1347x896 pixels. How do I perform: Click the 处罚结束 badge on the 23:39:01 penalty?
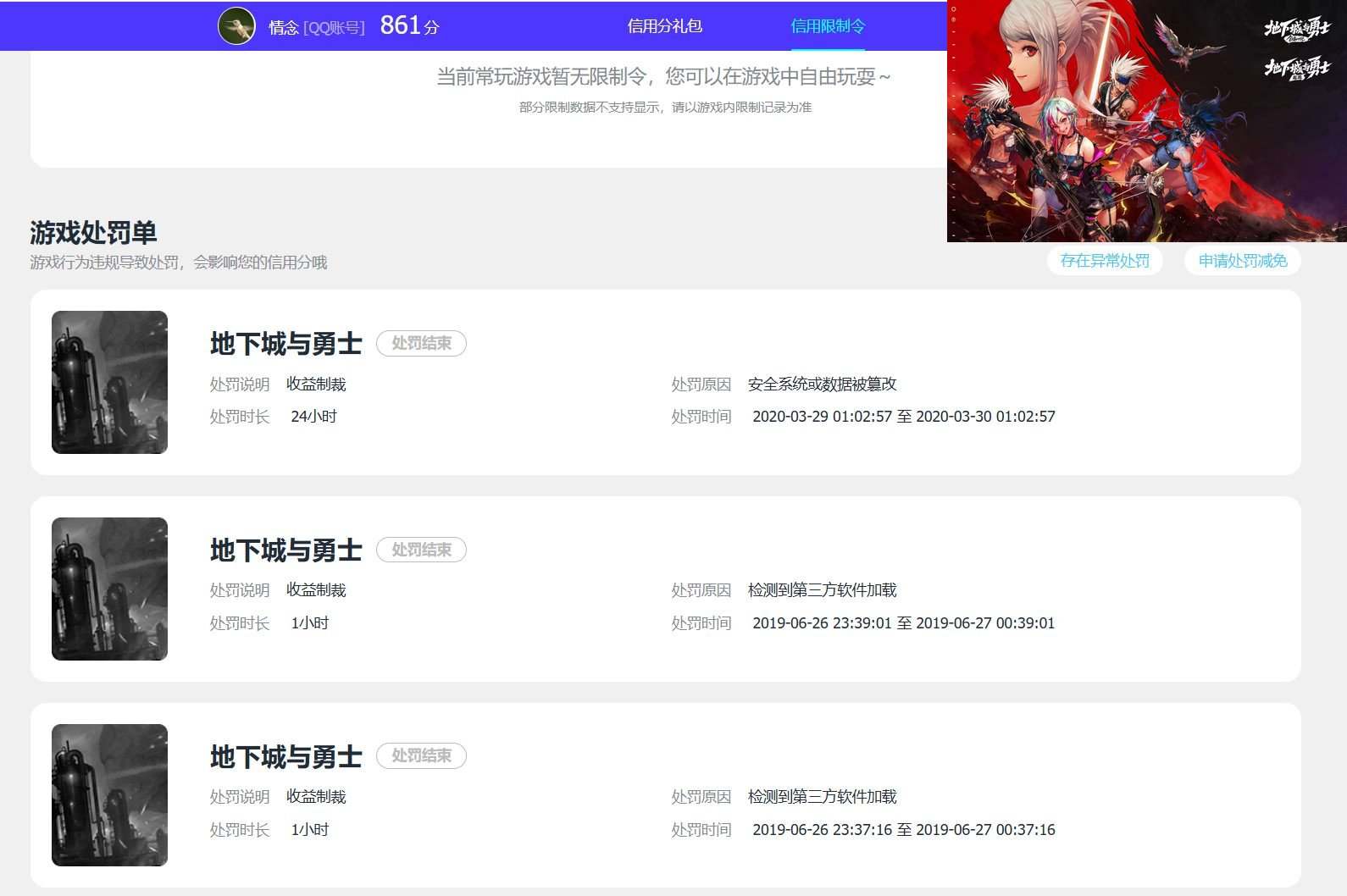click(x=421, y=550)
